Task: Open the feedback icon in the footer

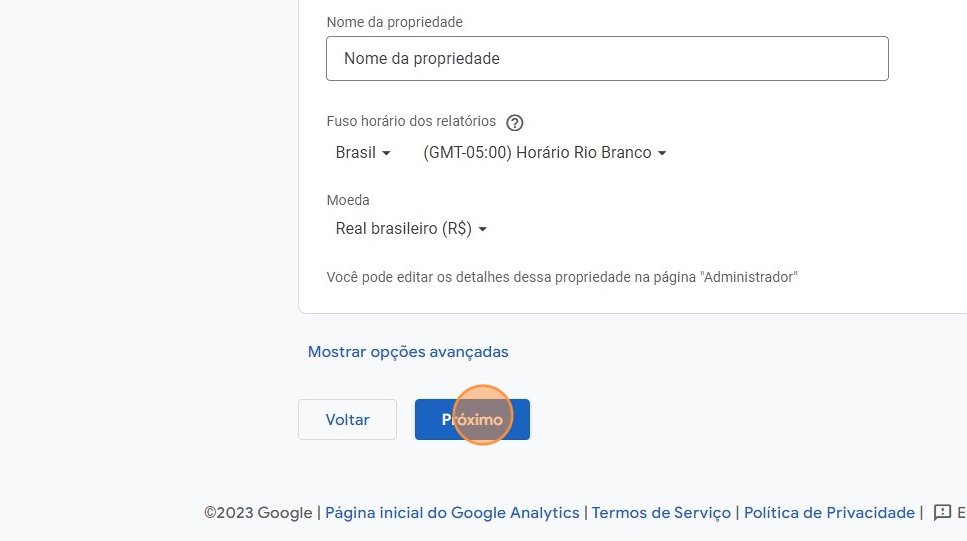Action: point(942,512)
